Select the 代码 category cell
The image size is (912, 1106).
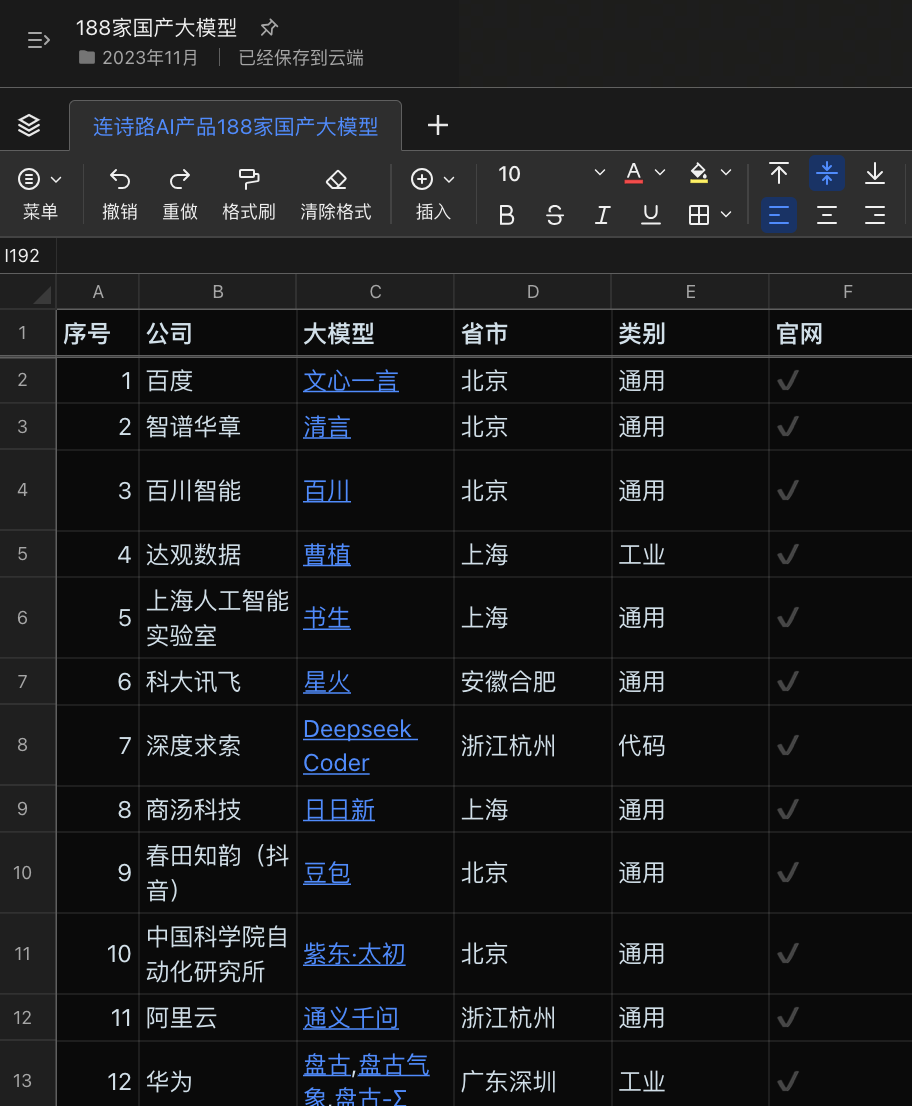[691, 746]
